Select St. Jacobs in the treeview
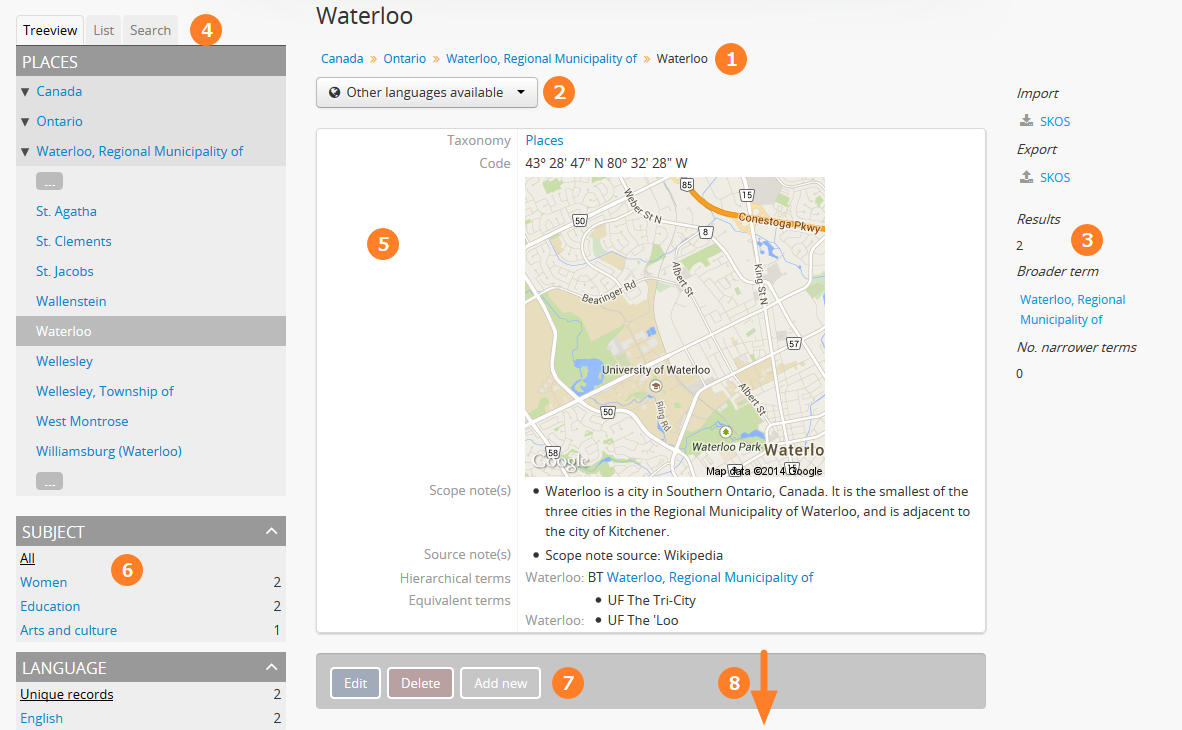Image resolution: width=1182 pixels, height=730 pixels. click(65, 271)
